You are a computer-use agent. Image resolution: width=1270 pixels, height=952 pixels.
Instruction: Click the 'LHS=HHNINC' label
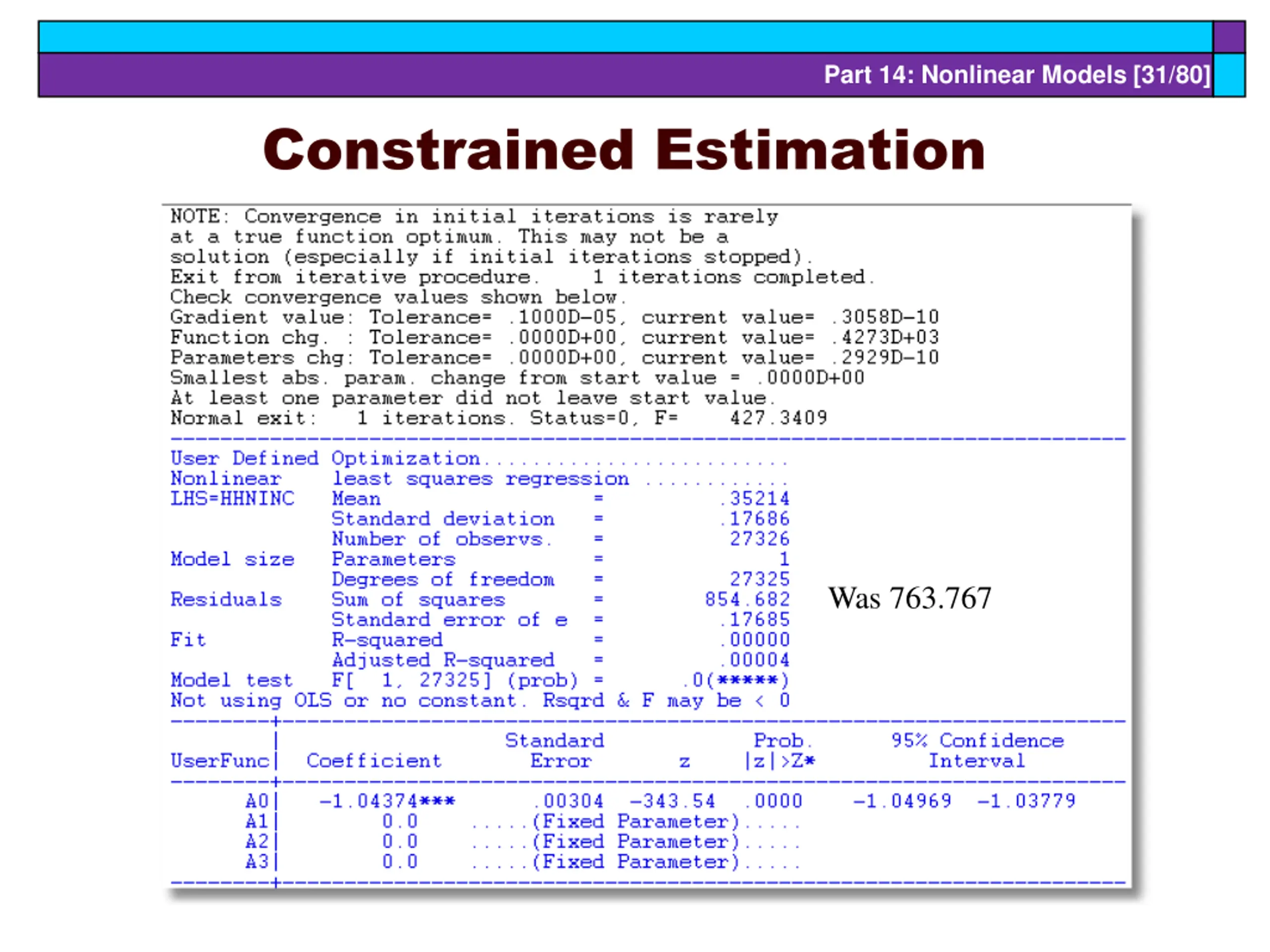coord(233,499)
